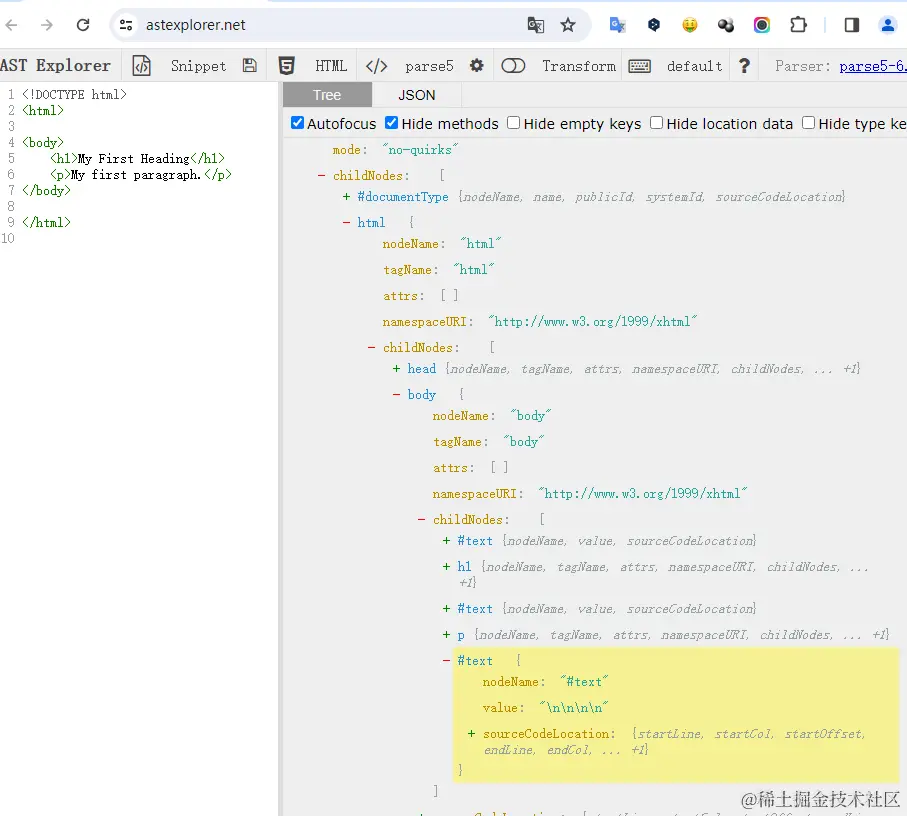Click the save floppy disk icon
Screen dimensions: 907x816
[250, 65]
